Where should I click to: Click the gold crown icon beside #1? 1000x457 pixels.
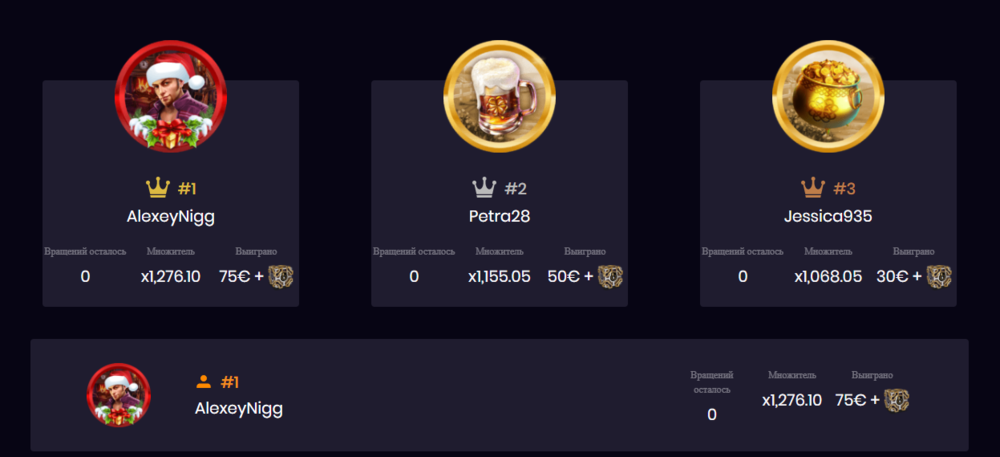(x=158, y=188)
